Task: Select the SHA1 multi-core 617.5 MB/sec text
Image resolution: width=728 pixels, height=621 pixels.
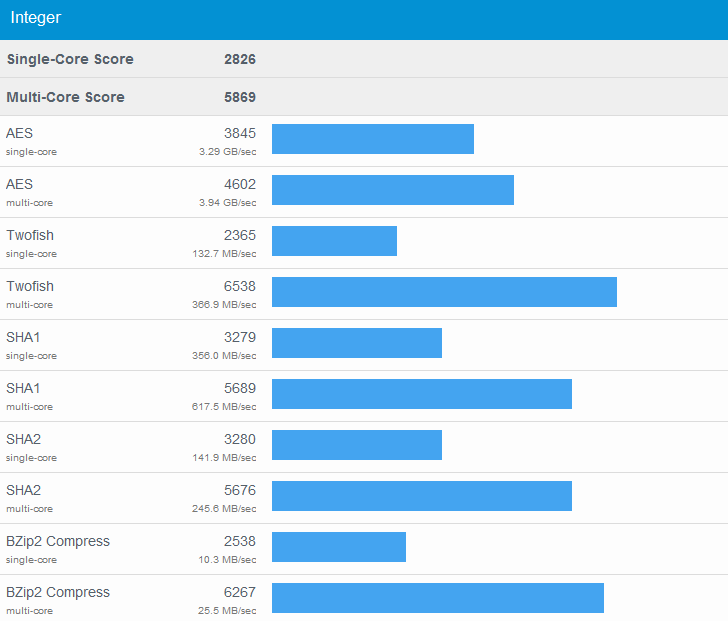Action: click(x=224, y=407)
